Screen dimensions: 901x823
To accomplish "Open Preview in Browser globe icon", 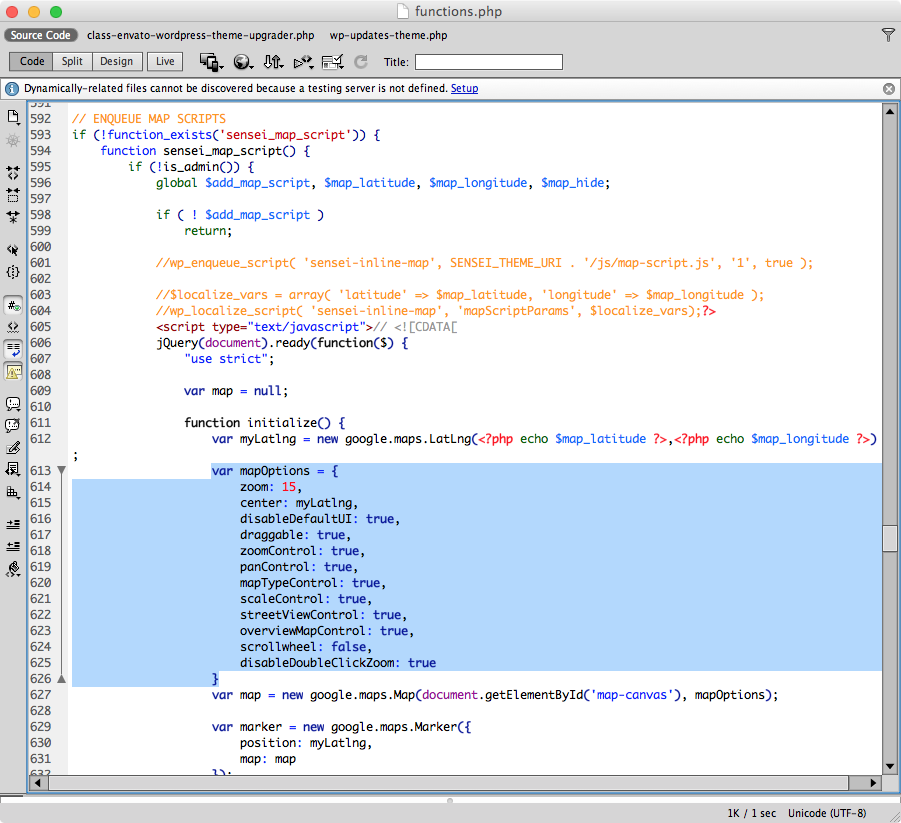I will [243, 61].
